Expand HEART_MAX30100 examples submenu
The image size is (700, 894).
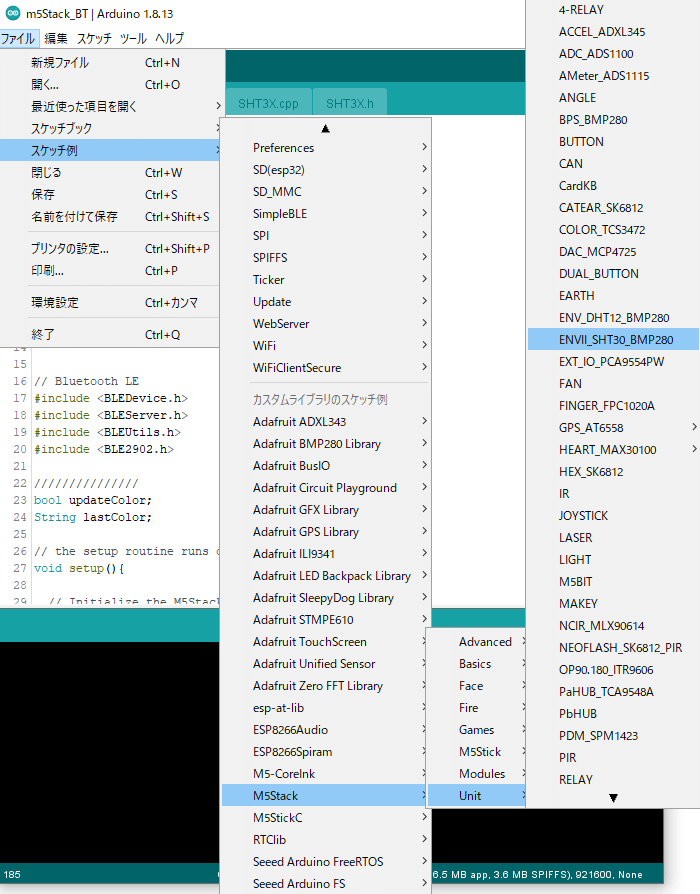[x=613, y=450]
